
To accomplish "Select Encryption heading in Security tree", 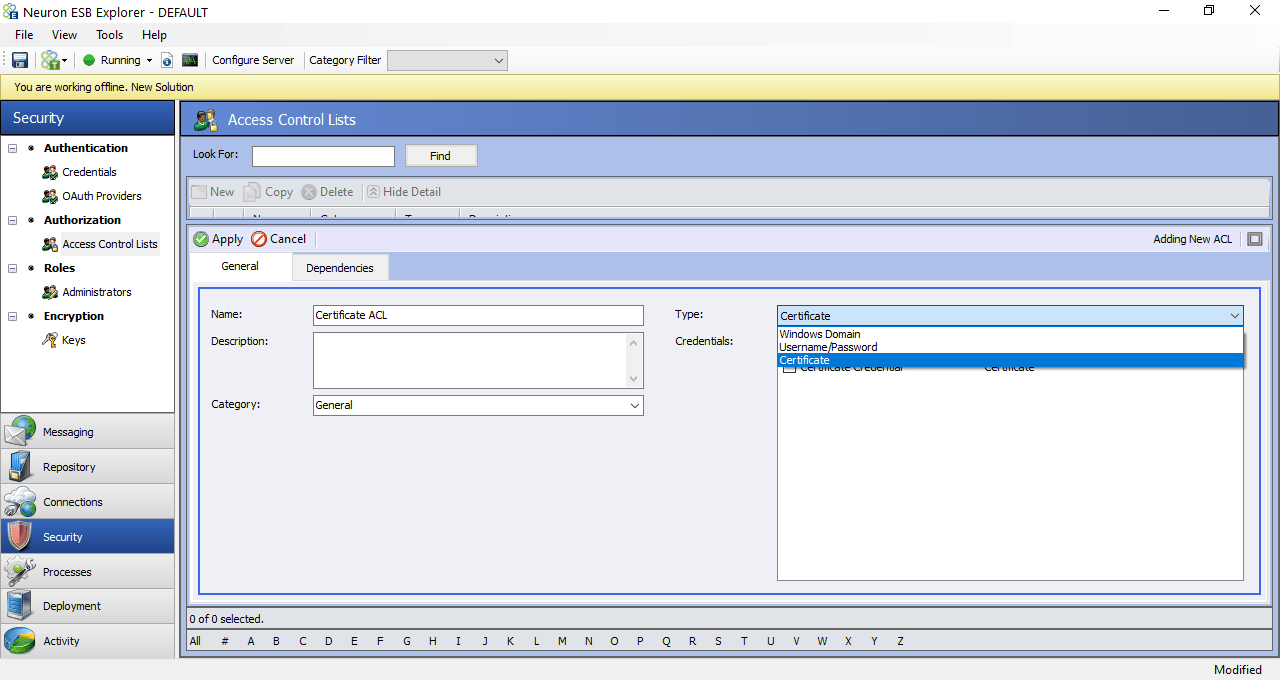I will [74, 316].
